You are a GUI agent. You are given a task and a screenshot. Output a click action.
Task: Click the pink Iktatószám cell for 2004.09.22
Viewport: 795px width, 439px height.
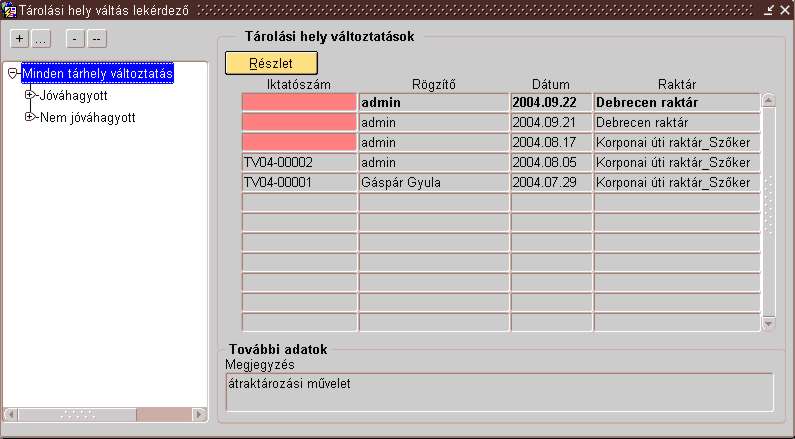[x=300, y=102]
